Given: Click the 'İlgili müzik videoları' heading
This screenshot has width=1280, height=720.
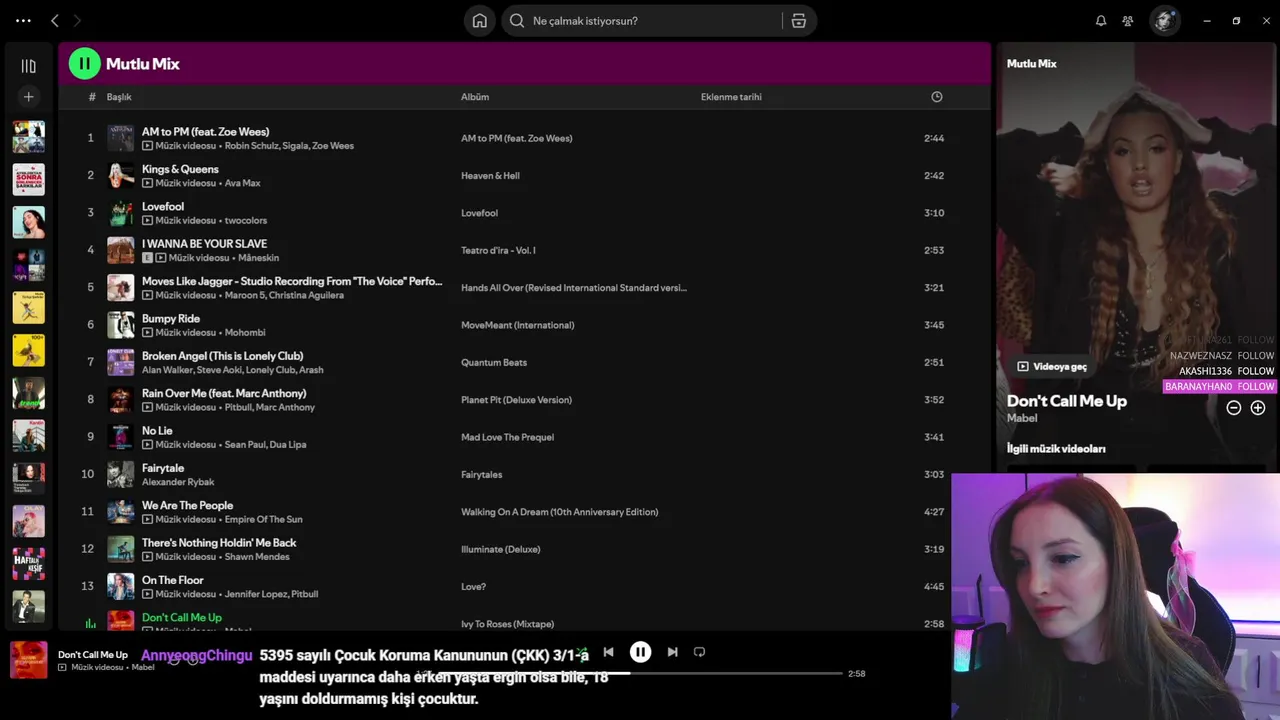Looking at the screenshot, I should 1056,449.
